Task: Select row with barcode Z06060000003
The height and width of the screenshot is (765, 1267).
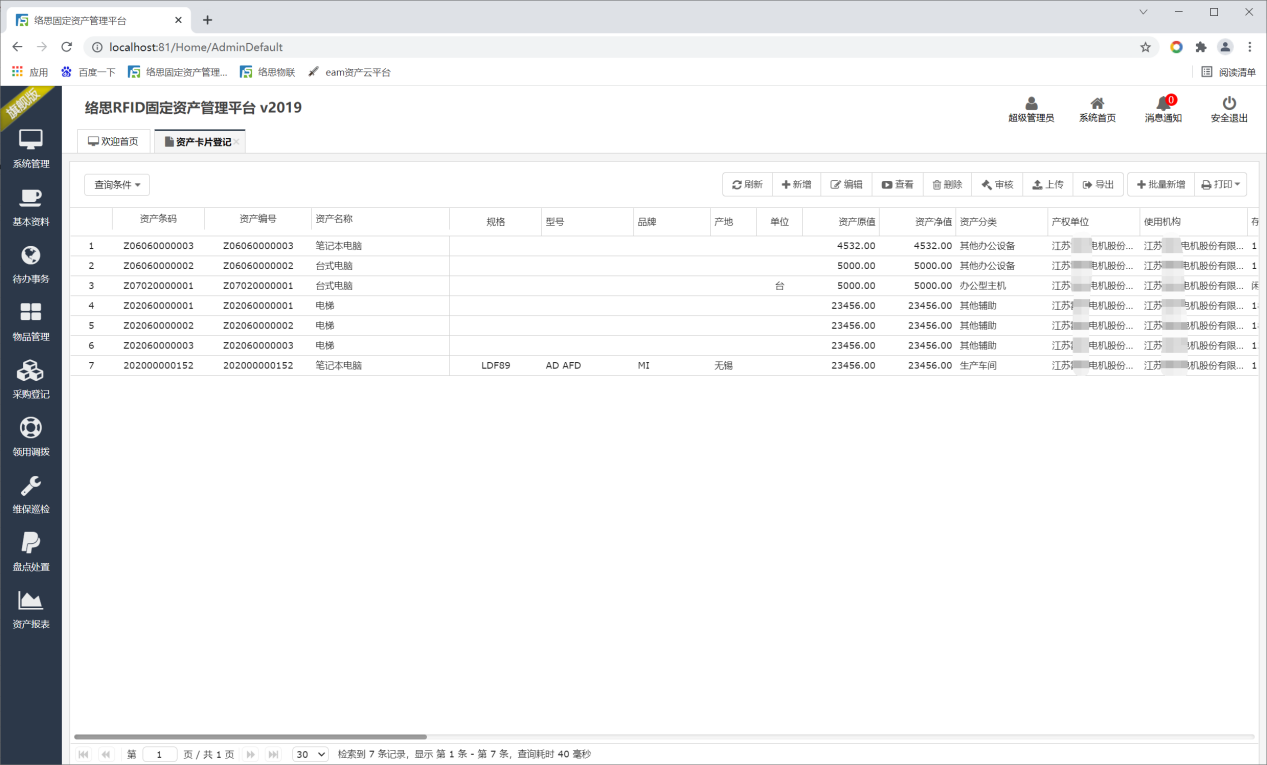Action: (665, 246)
